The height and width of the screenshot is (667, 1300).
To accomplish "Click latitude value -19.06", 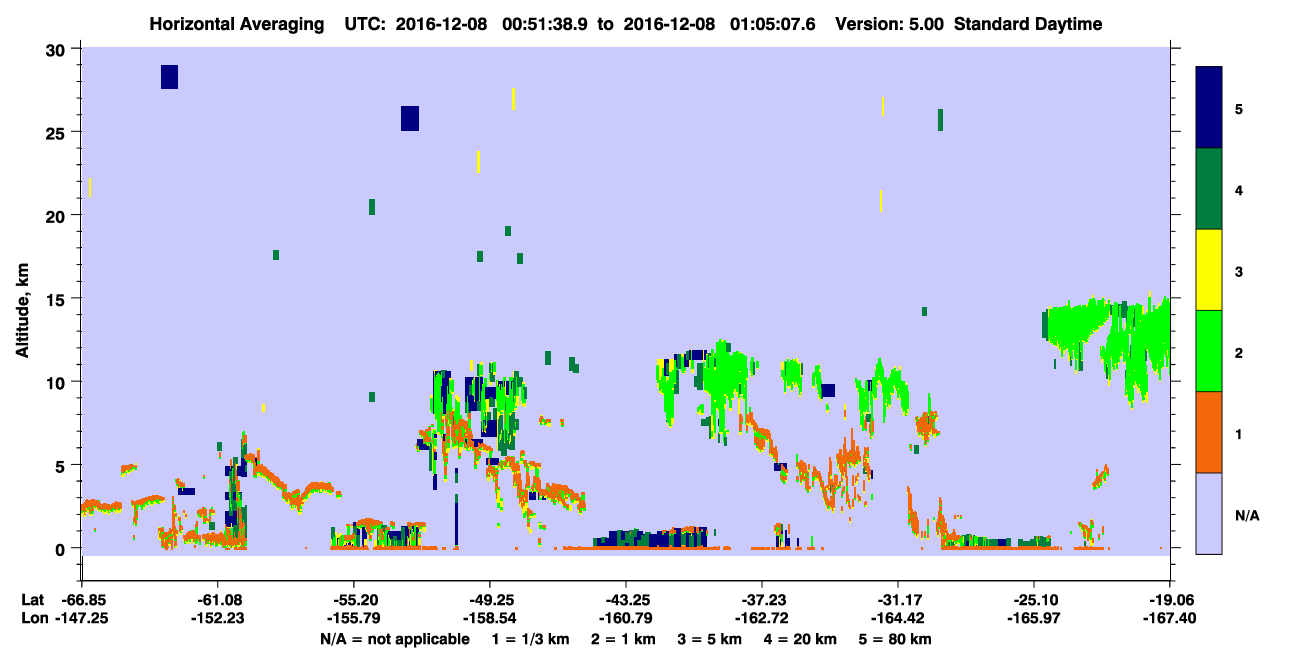I will coord(1170,600).
